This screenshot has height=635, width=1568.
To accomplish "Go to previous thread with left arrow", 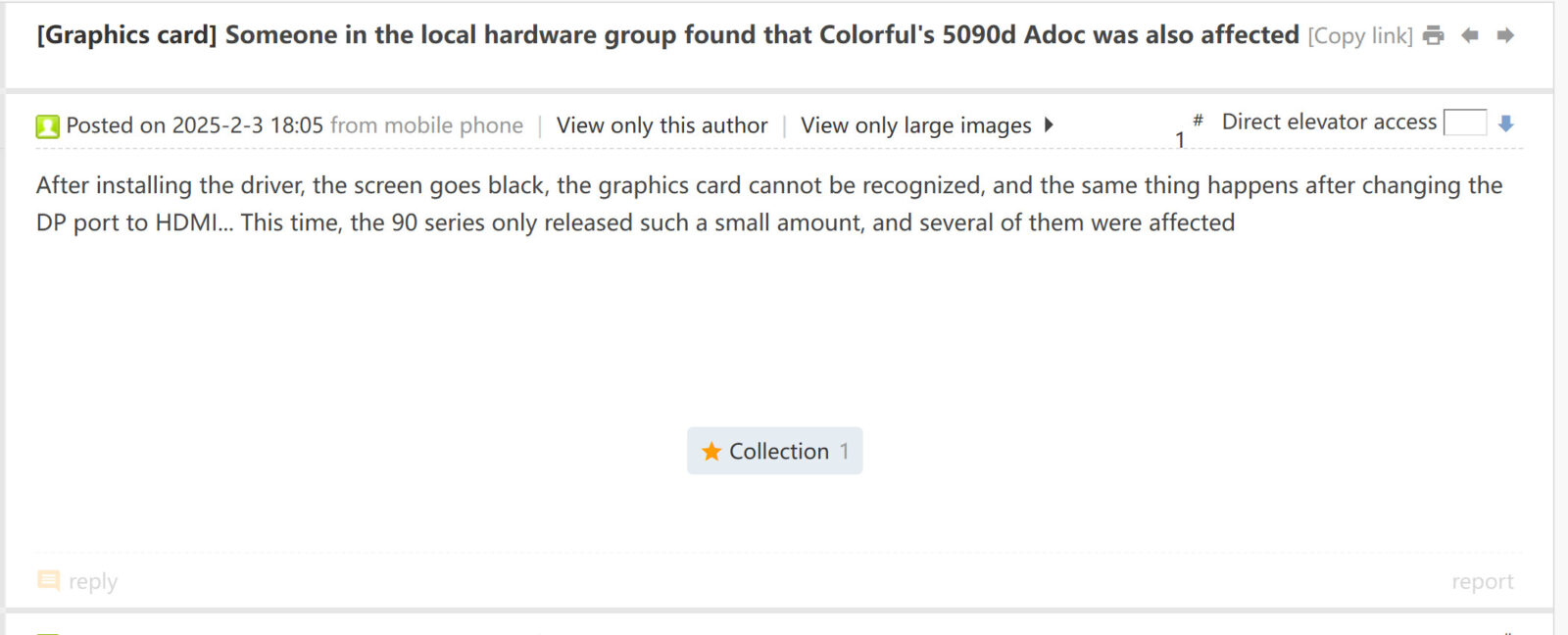I will [1469, 36].
